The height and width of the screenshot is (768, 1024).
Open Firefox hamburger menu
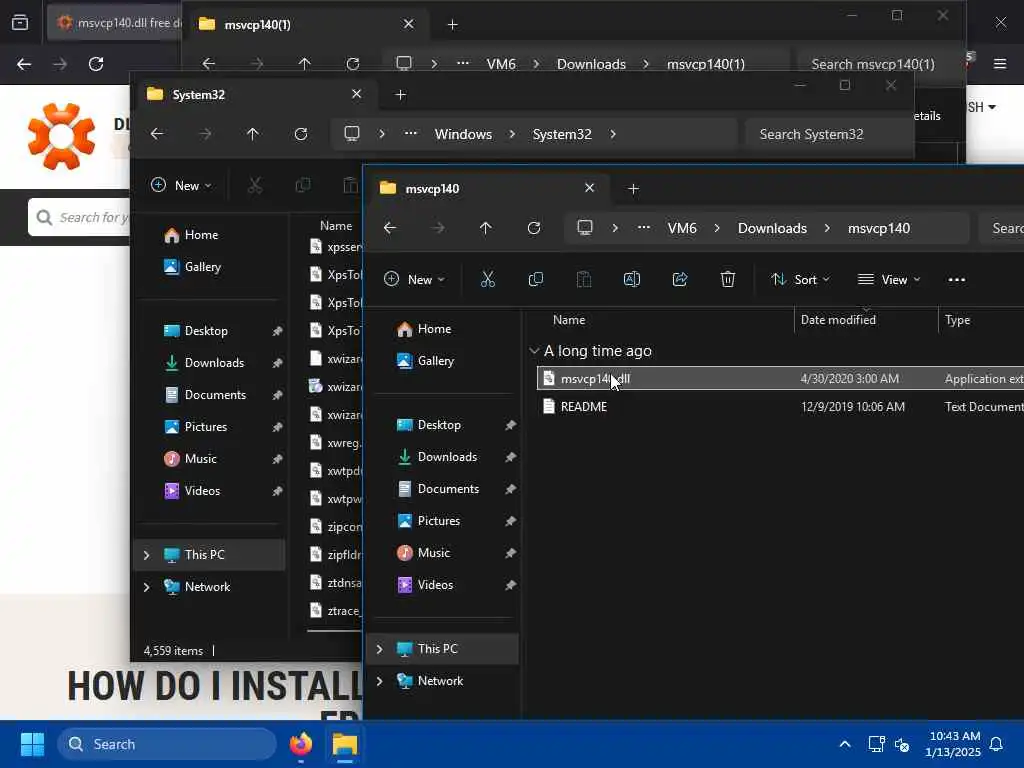[x=1000, y=64]
